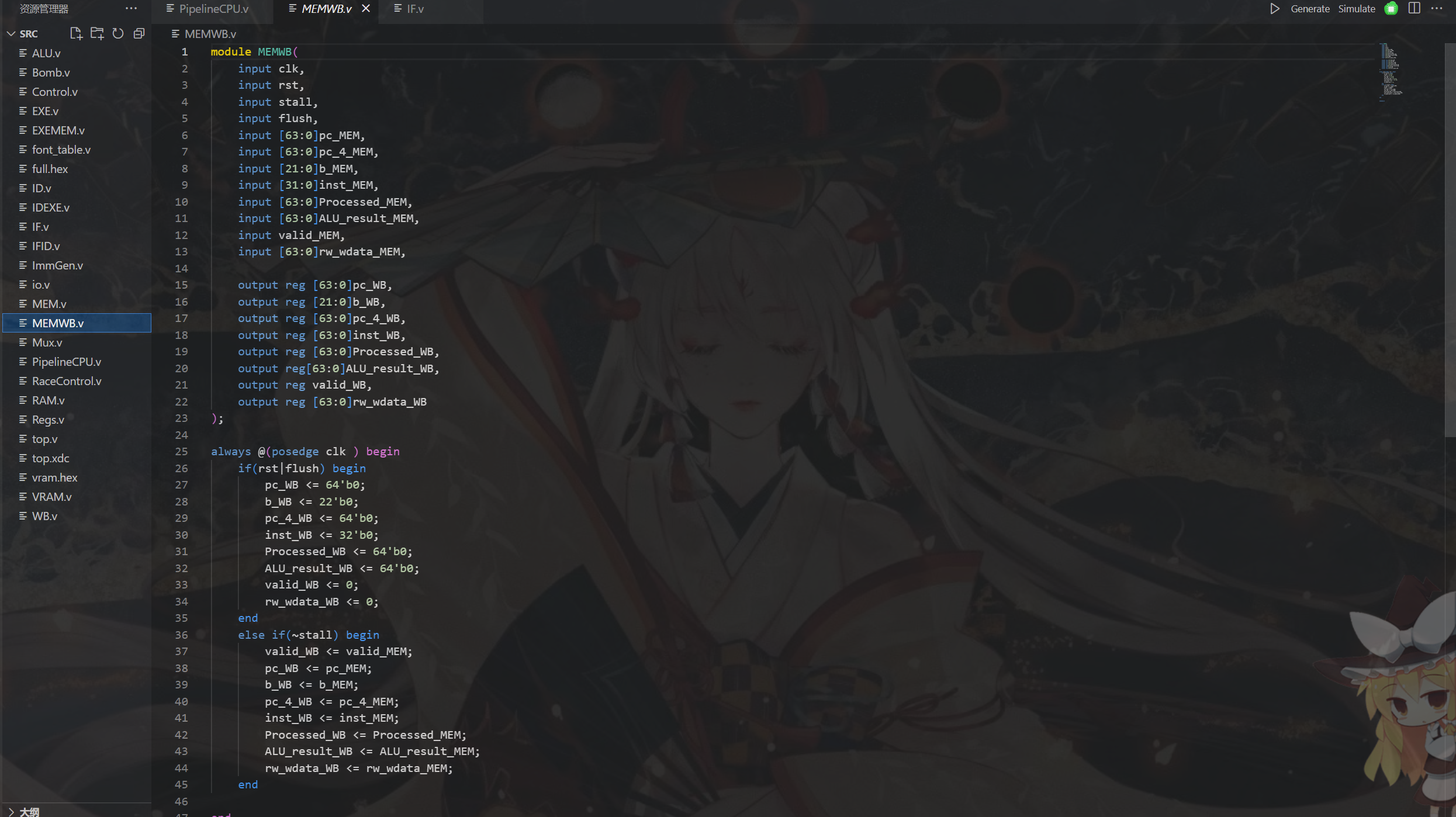Viewport: 1456px width, 817px height.
Task: Collapse the SRC folder section
Action: [11, 34]
